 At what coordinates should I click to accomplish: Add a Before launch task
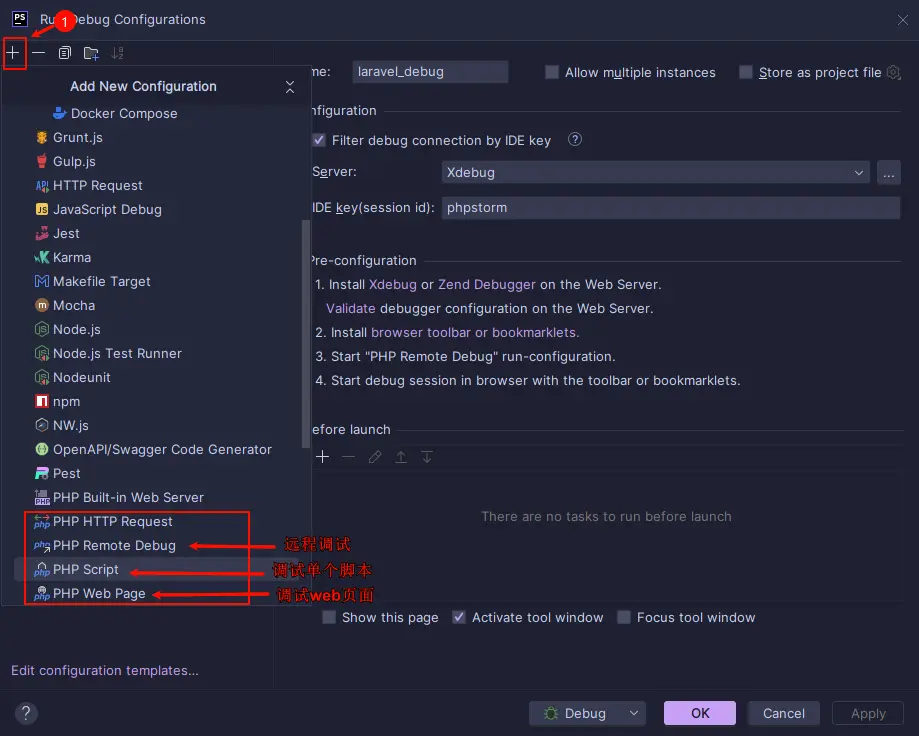click(x=322, y=457)
